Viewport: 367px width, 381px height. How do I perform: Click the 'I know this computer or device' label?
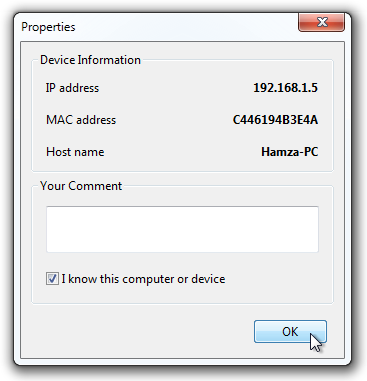click(143, 279)
